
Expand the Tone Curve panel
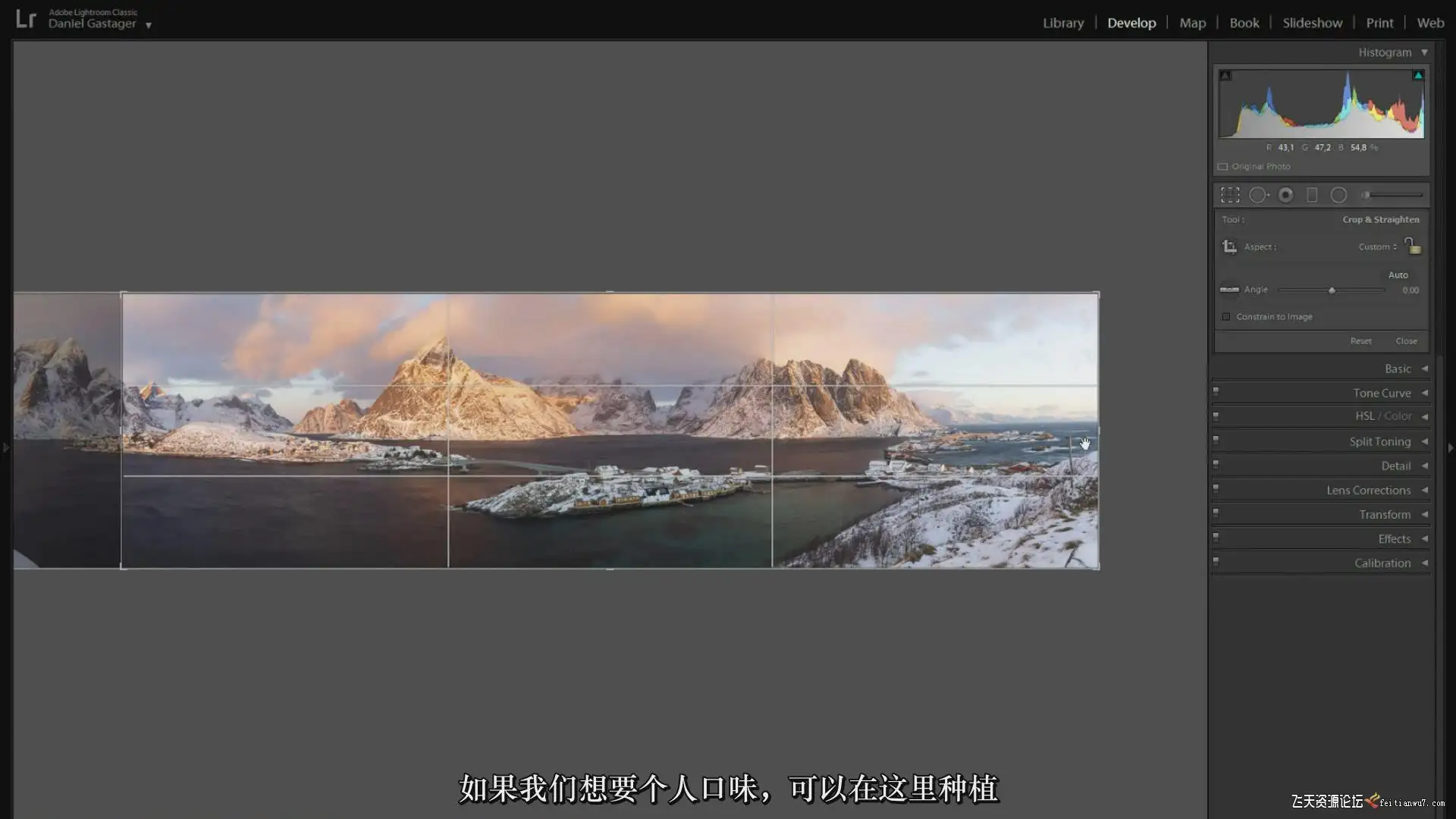[x=1382, y=393]
